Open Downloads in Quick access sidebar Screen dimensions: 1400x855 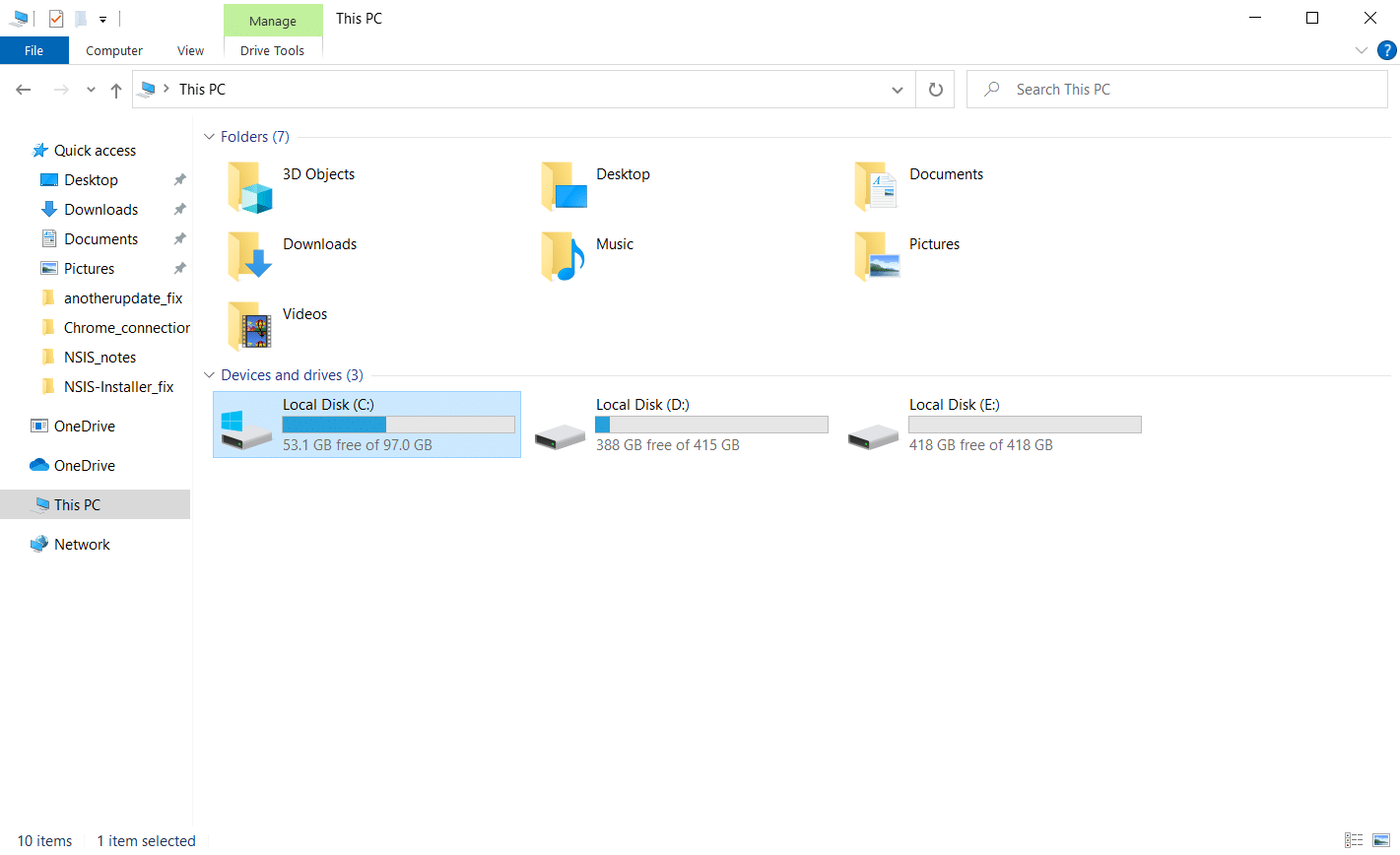100,210
